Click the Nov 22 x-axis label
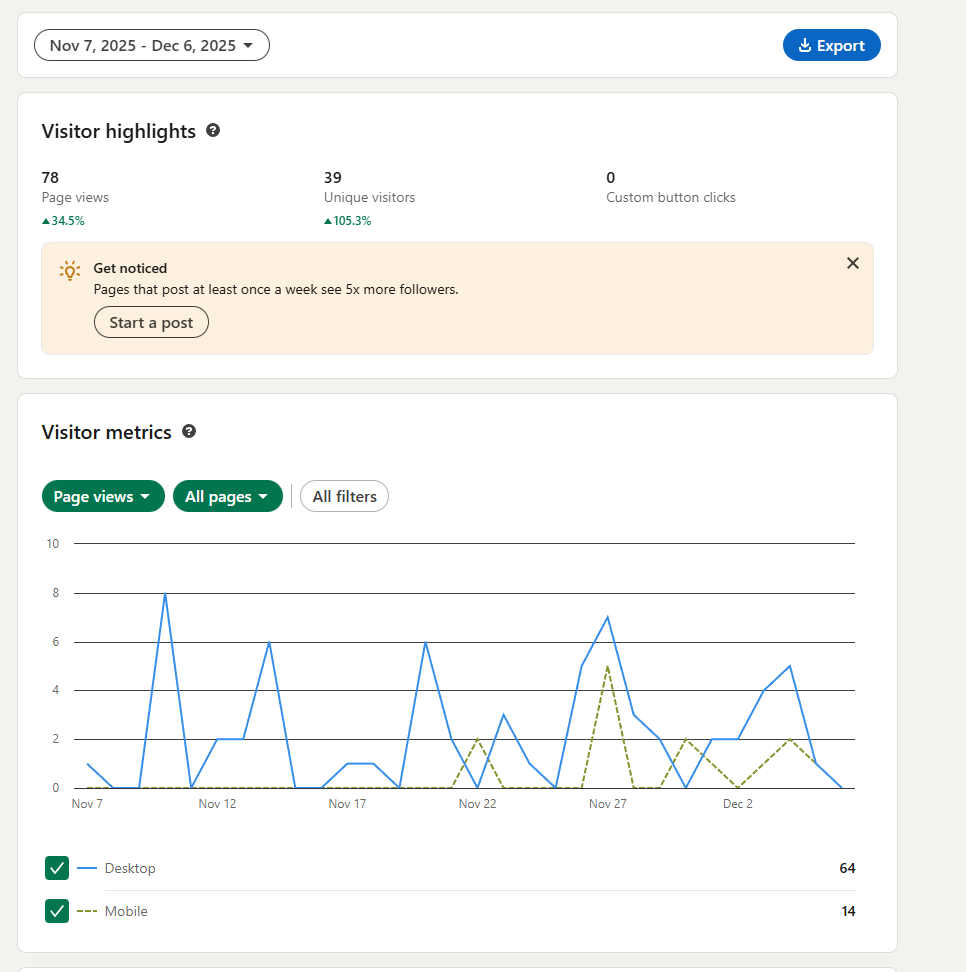This screenshot has width=966, height=972. [x=477, y=804]
